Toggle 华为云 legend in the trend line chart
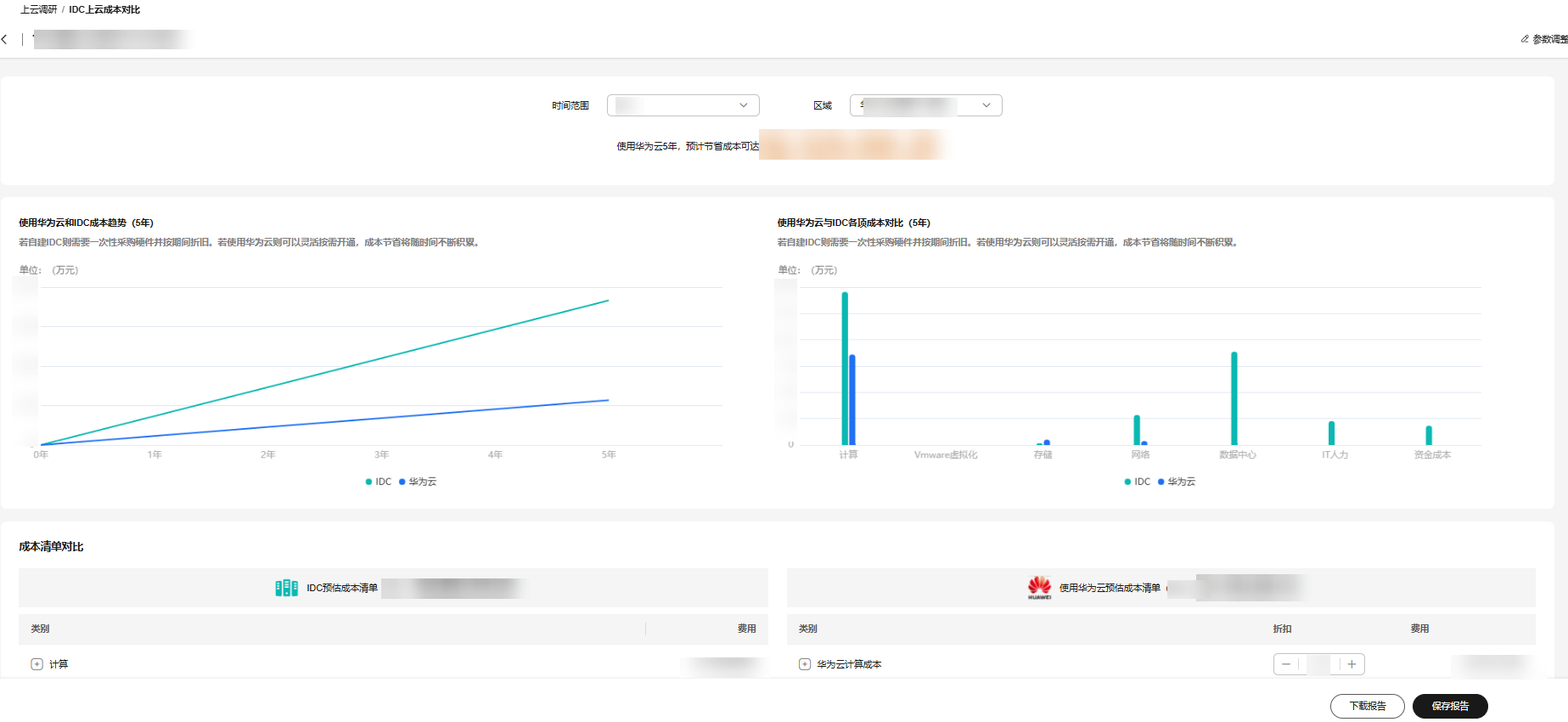 tap(418, 482)
